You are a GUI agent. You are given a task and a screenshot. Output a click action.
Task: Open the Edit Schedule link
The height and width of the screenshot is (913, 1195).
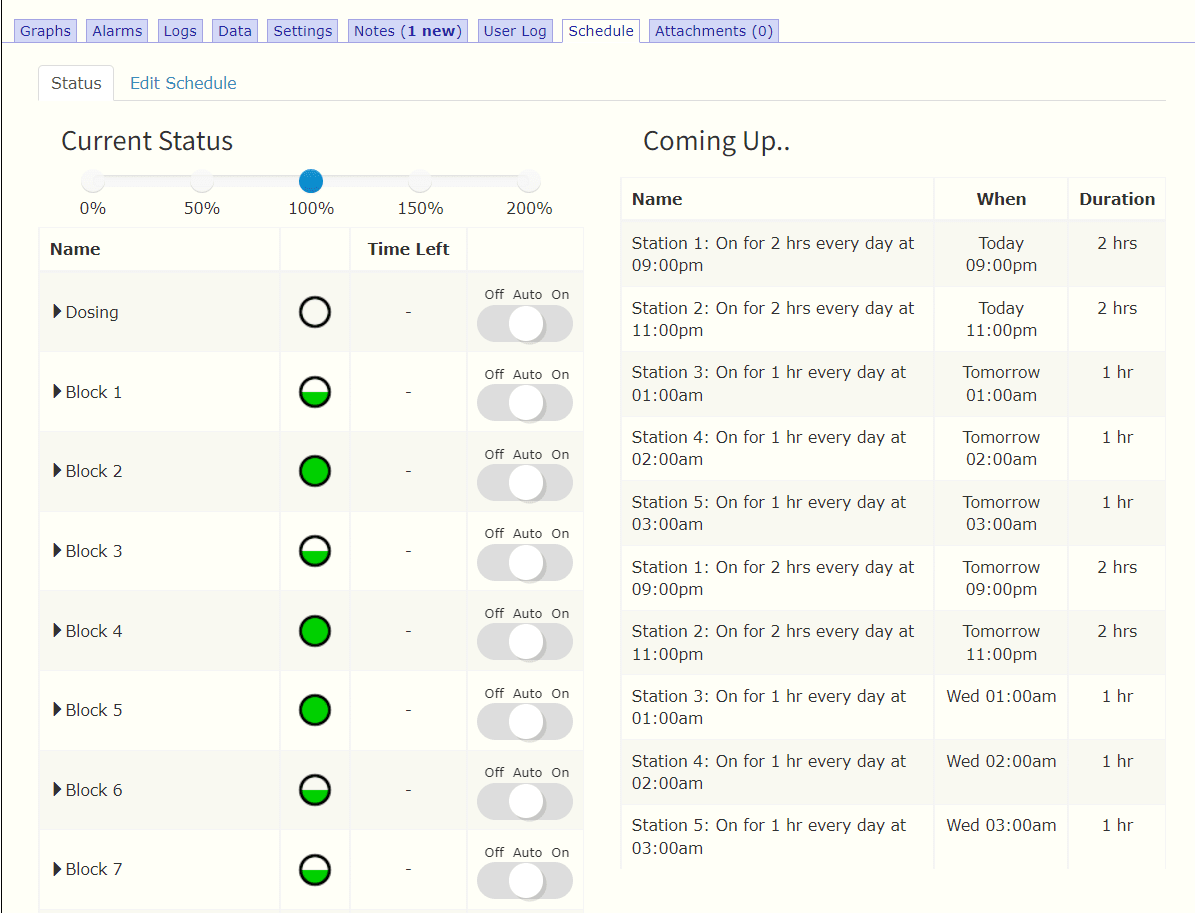[183, 83]
